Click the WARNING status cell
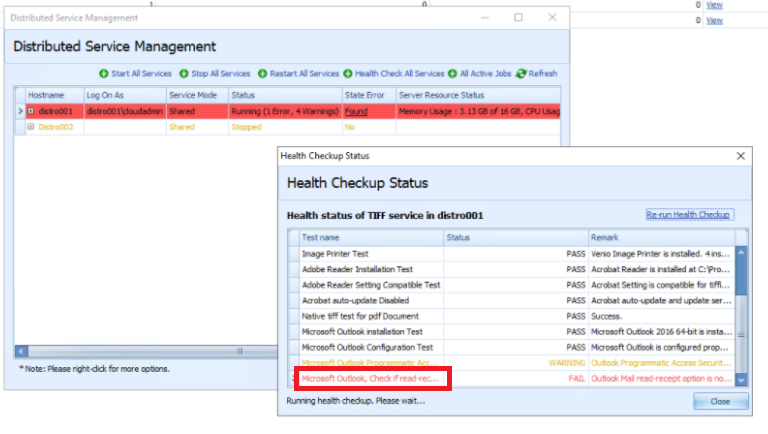768x434 pixels. coord(515,363)
